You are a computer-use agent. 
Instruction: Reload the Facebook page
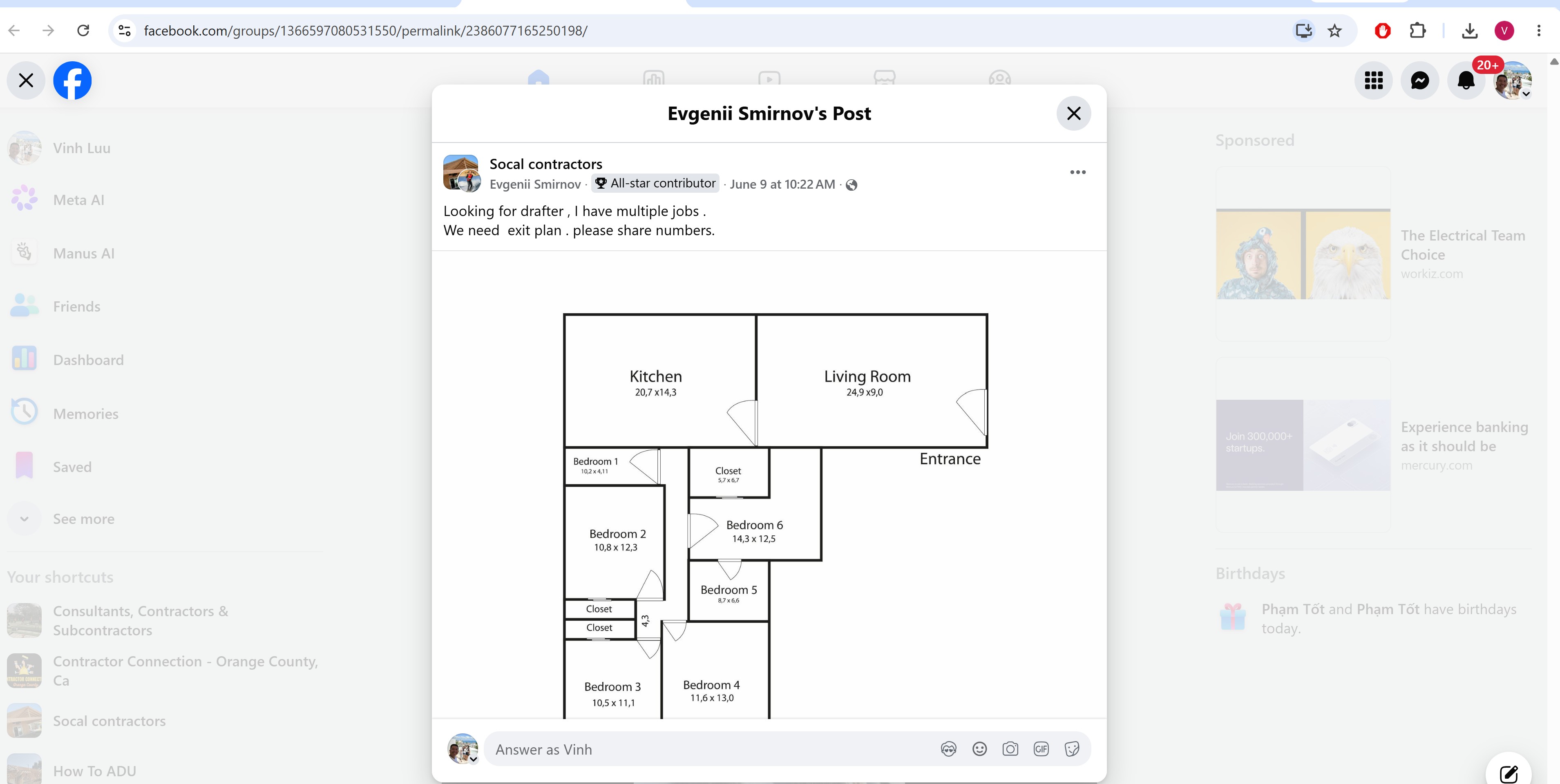pos(84,30)
